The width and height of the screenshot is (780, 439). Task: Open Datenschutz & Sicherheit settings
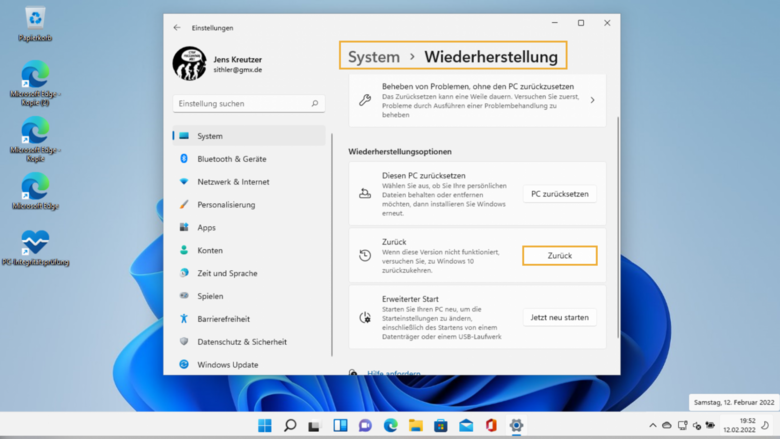249,342
